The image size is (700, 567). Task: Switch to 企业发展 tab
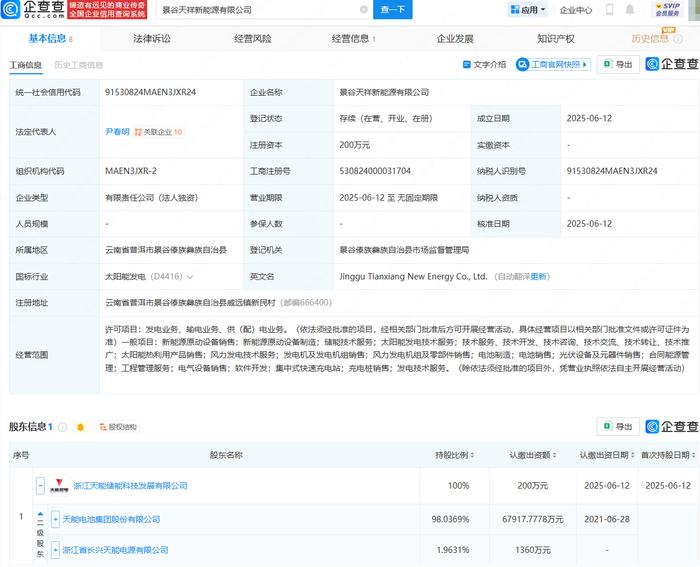[454, 39]
